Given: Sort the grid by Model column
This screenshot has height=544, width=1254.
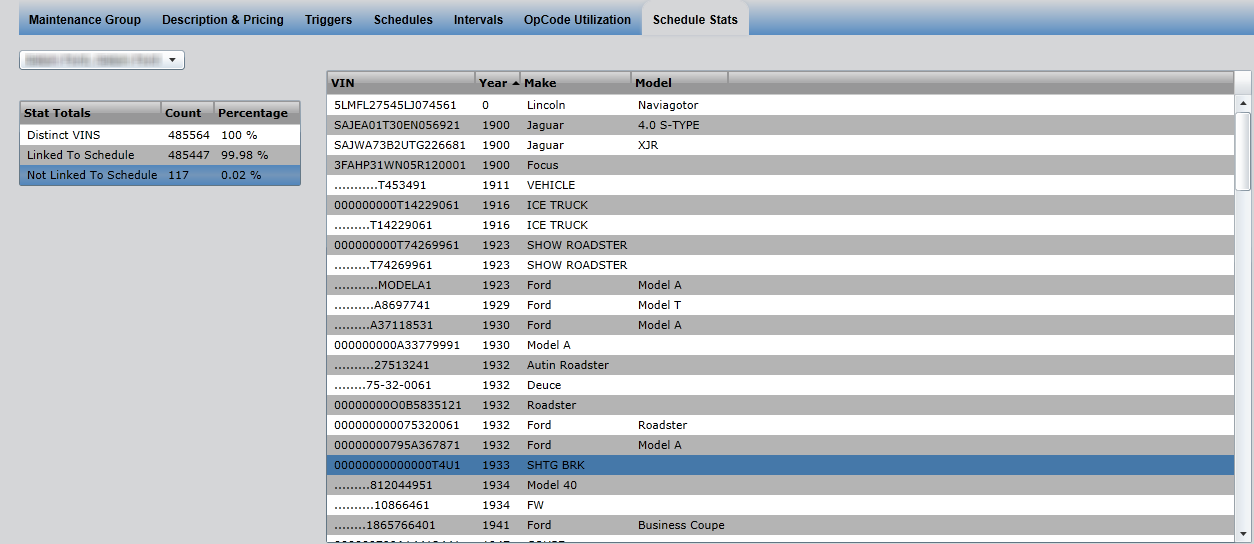Looking at the screenshot, I should pyautogui.click(x=678, y=83).
